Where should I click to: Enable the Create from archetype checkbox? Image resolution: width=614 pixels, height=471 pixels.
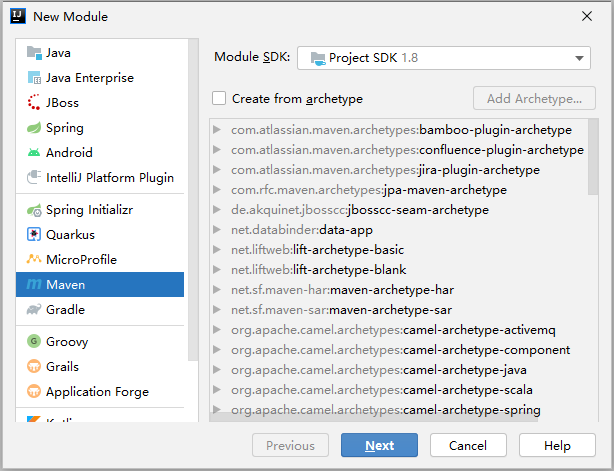tap(219, 99)
